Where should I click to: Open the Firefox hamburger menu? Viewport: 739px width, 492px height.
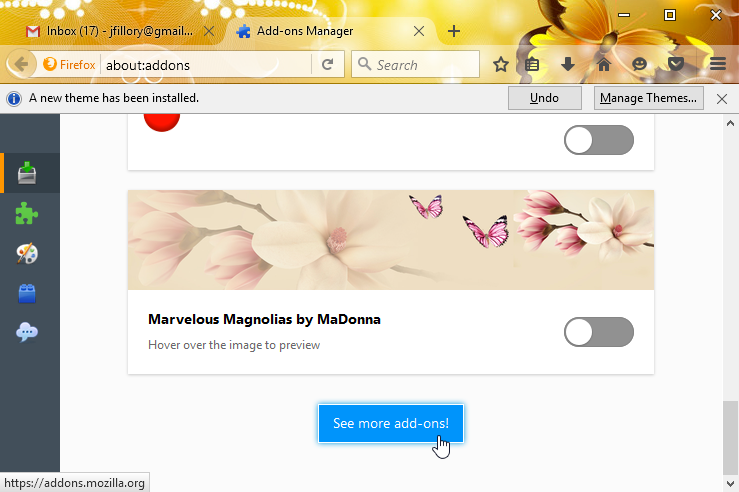pyautogui.click(x=717, y=65)
